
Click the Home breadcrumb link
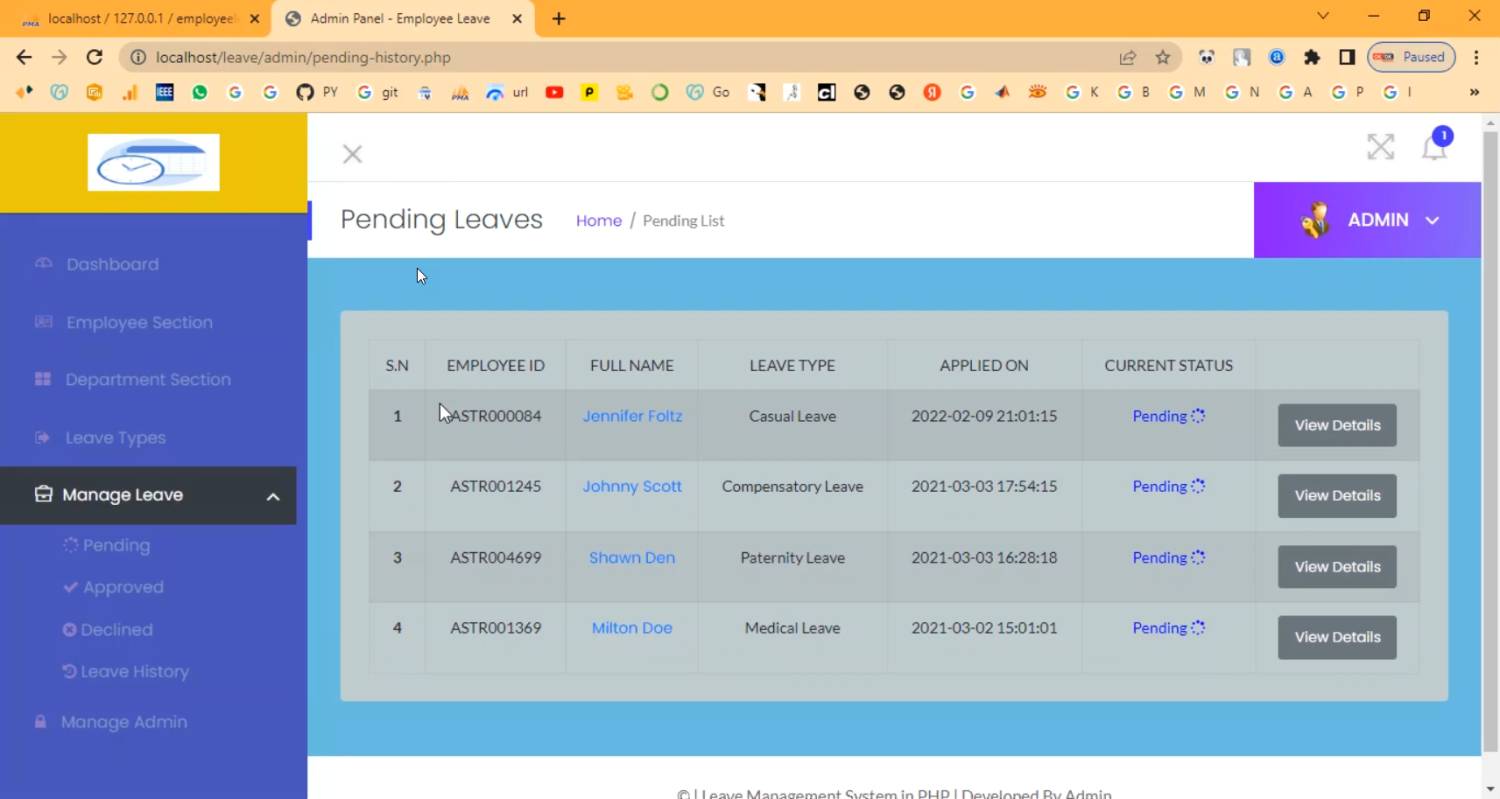[x=598, y=221]
